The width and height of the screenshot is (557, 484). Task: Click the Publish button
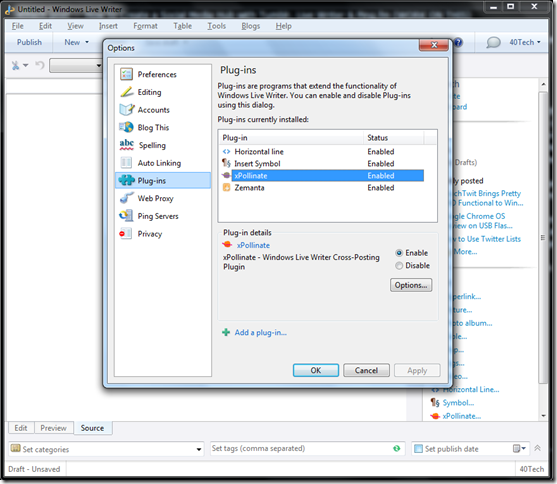pyautogui.click(x=29, y=42)
